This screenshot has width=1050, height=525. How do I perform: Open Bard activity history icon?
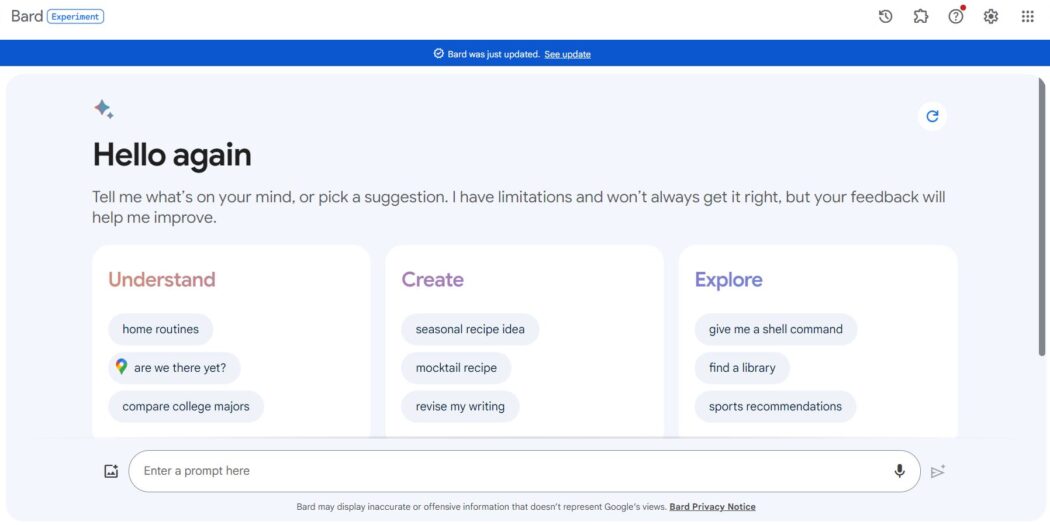coord(885,17)
